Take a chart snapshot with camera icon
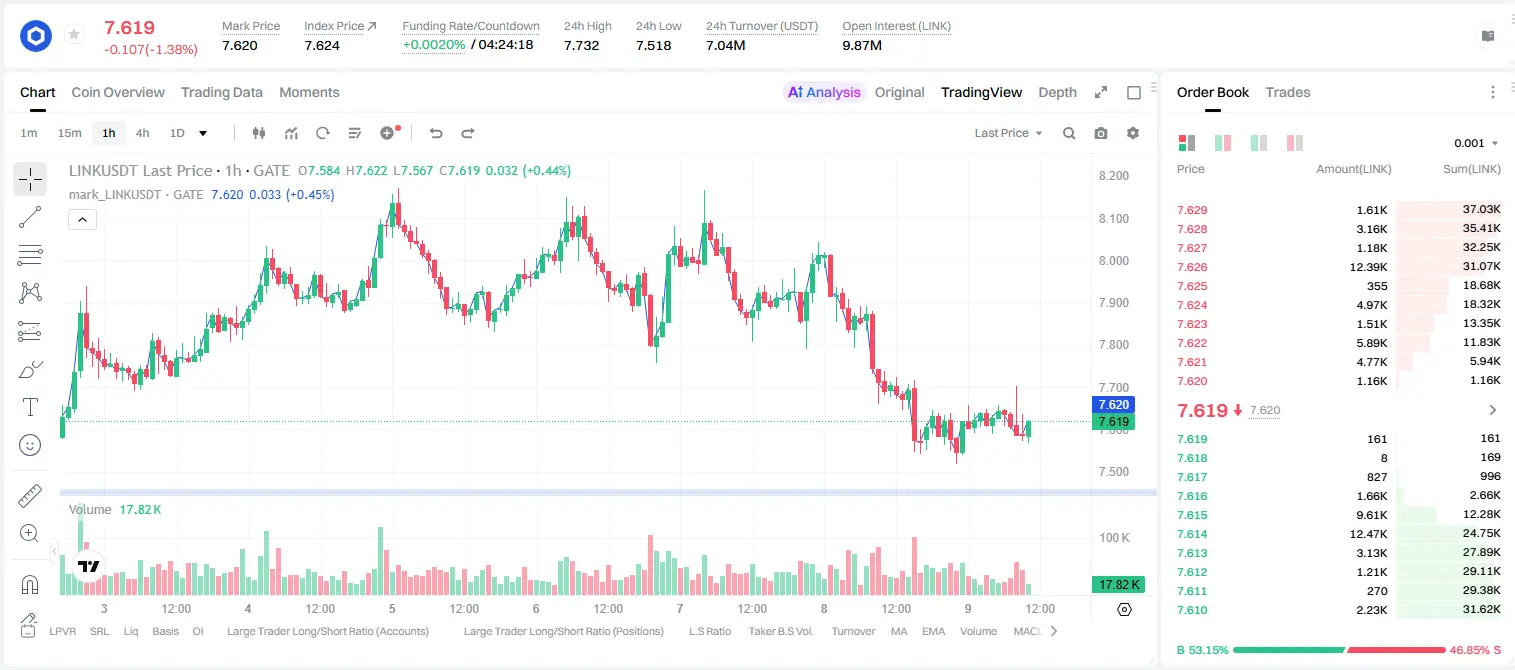 pos(1101,133)
